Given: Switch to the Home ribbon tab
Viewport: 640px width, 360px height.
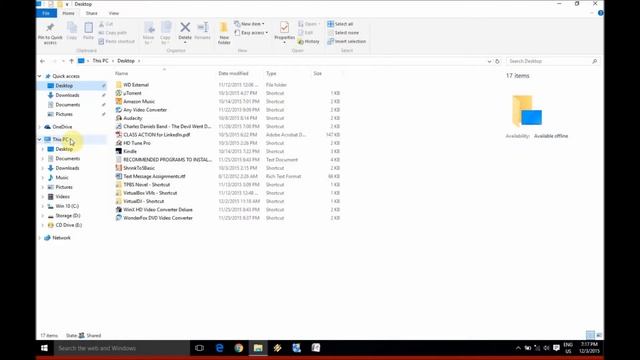Looking at the screenshot, I should point(68,13).
